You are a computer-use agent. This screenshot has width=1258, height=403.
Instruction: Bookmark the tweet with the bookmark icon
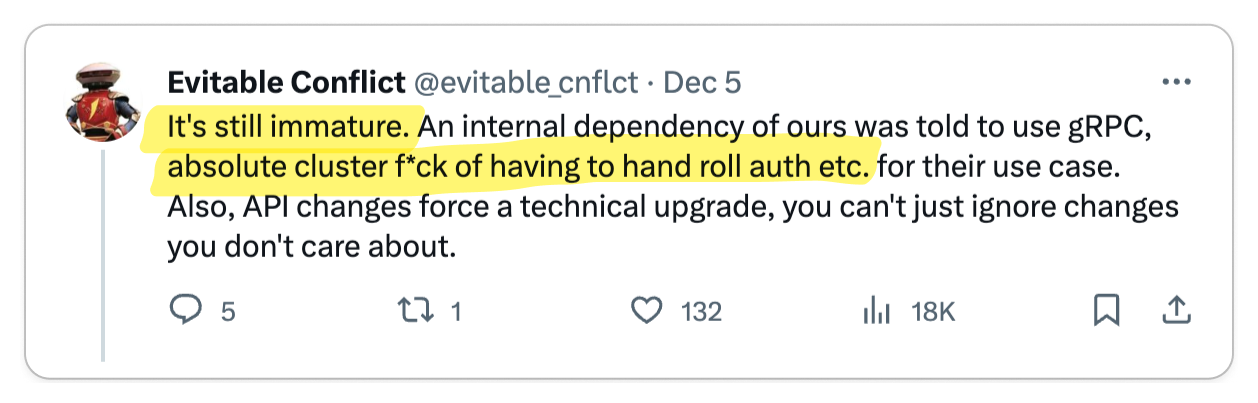tap(1106, 311)
